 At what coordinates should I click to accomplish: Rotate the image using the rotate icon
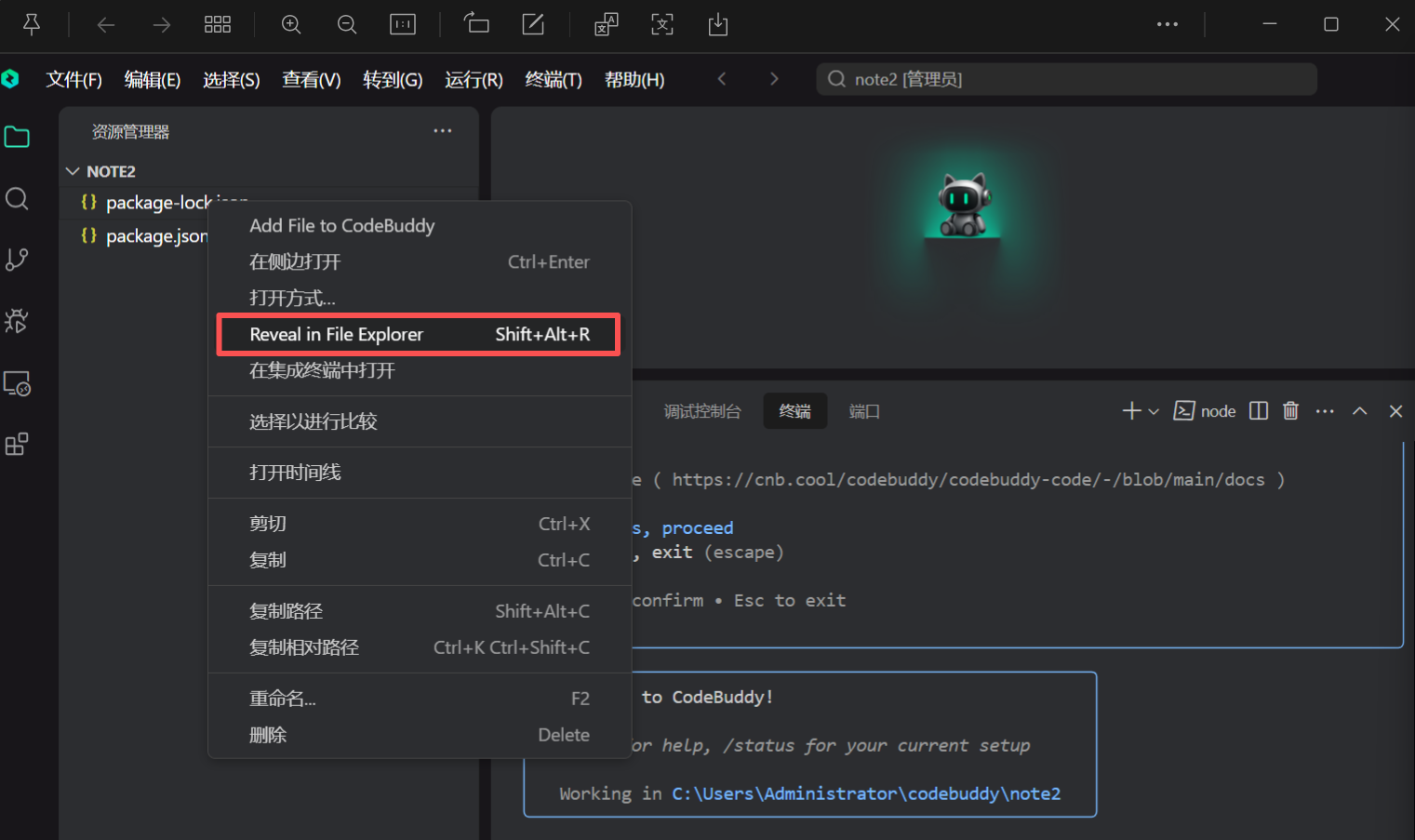(x=476, y=23)
